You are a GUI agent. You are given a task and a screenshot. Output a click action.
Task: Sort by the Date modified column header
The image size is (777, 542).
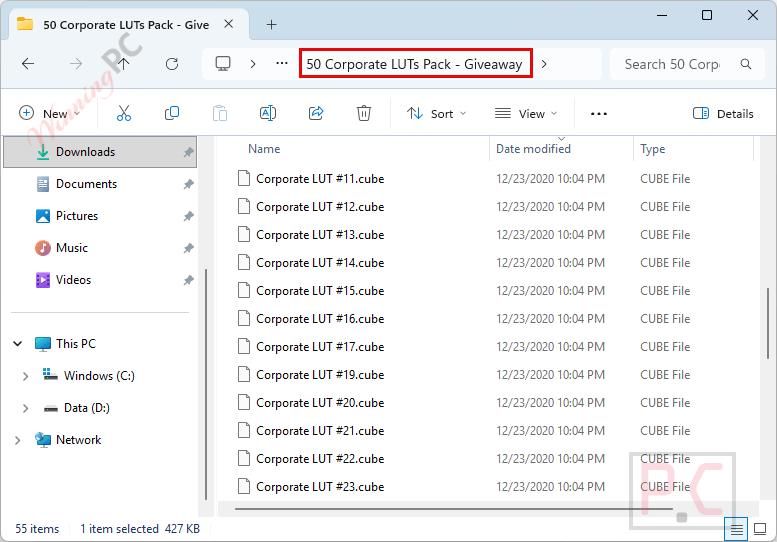pos(533,149)
